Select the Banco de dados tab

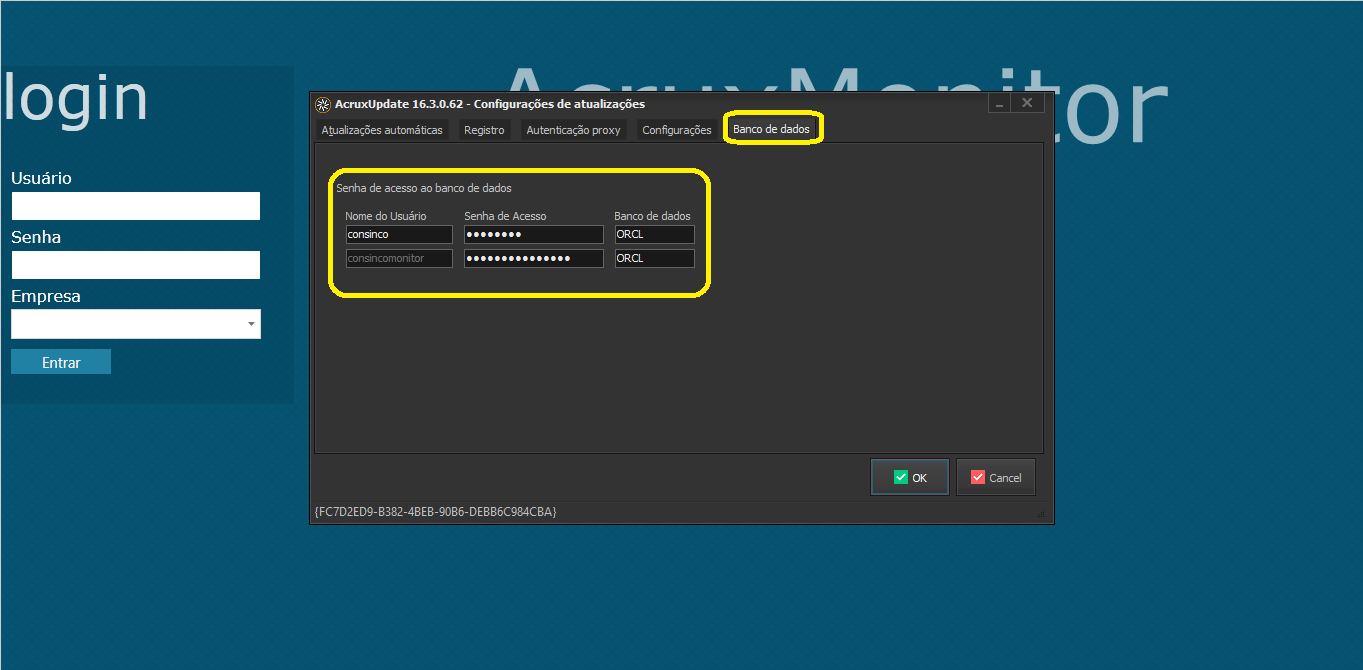pyautogui.click(x=771, y=130)
